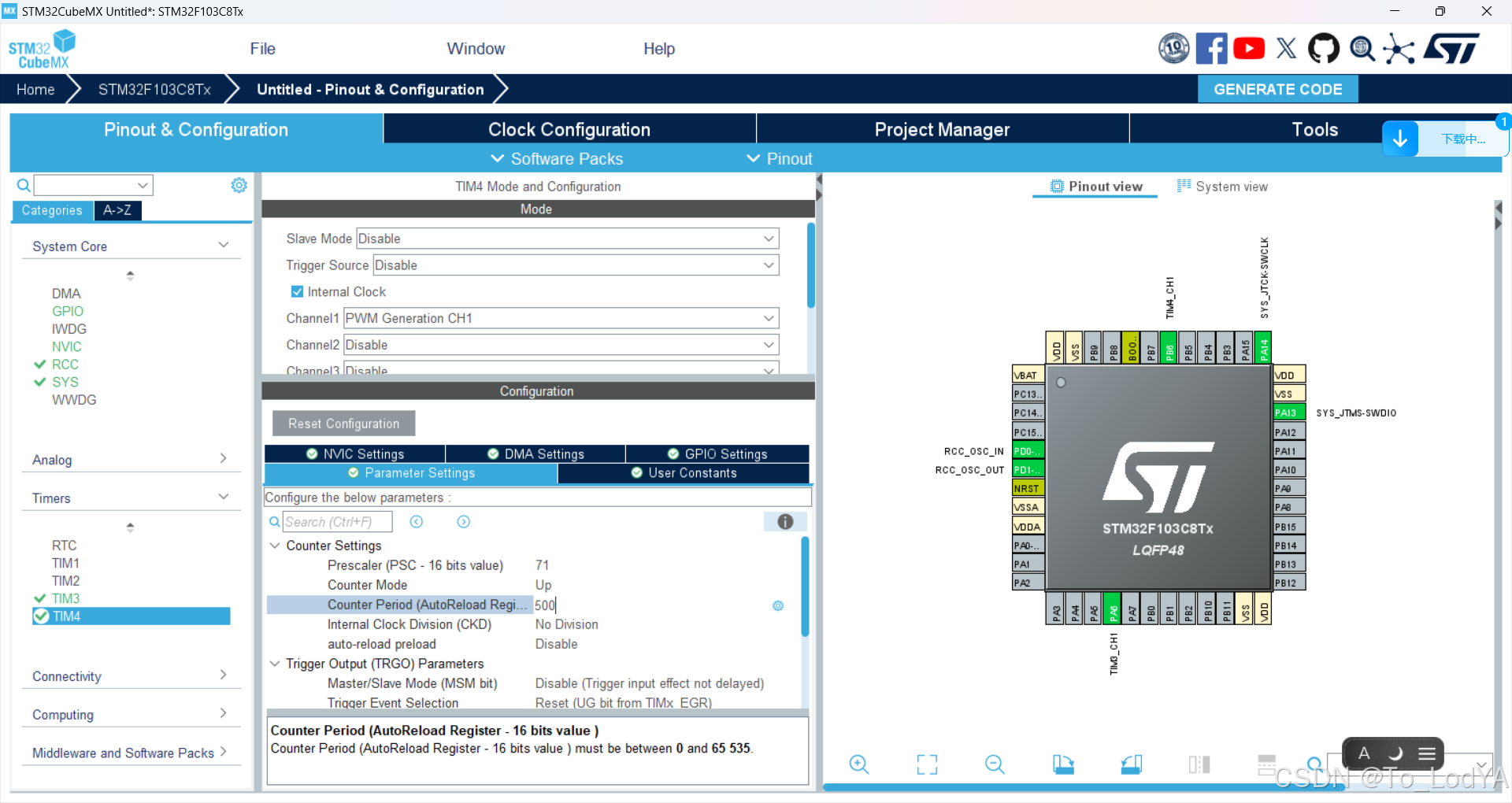Click the GENERATE CODE button

[1277, 89]
